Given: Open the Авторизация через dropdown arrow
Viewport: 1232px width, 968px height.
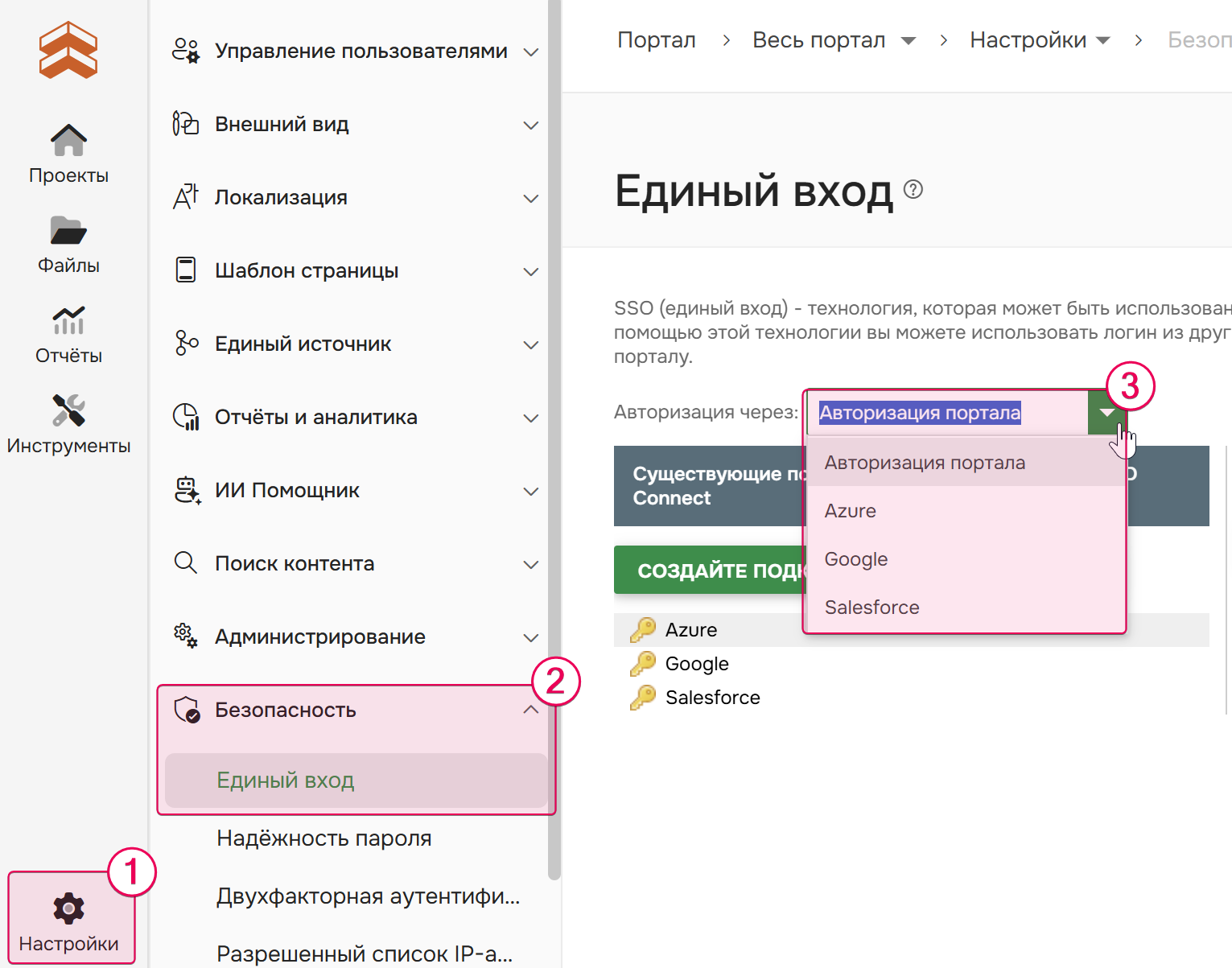Looking at the screenshot, I should pyautogui.click(x=1107, y=413).
